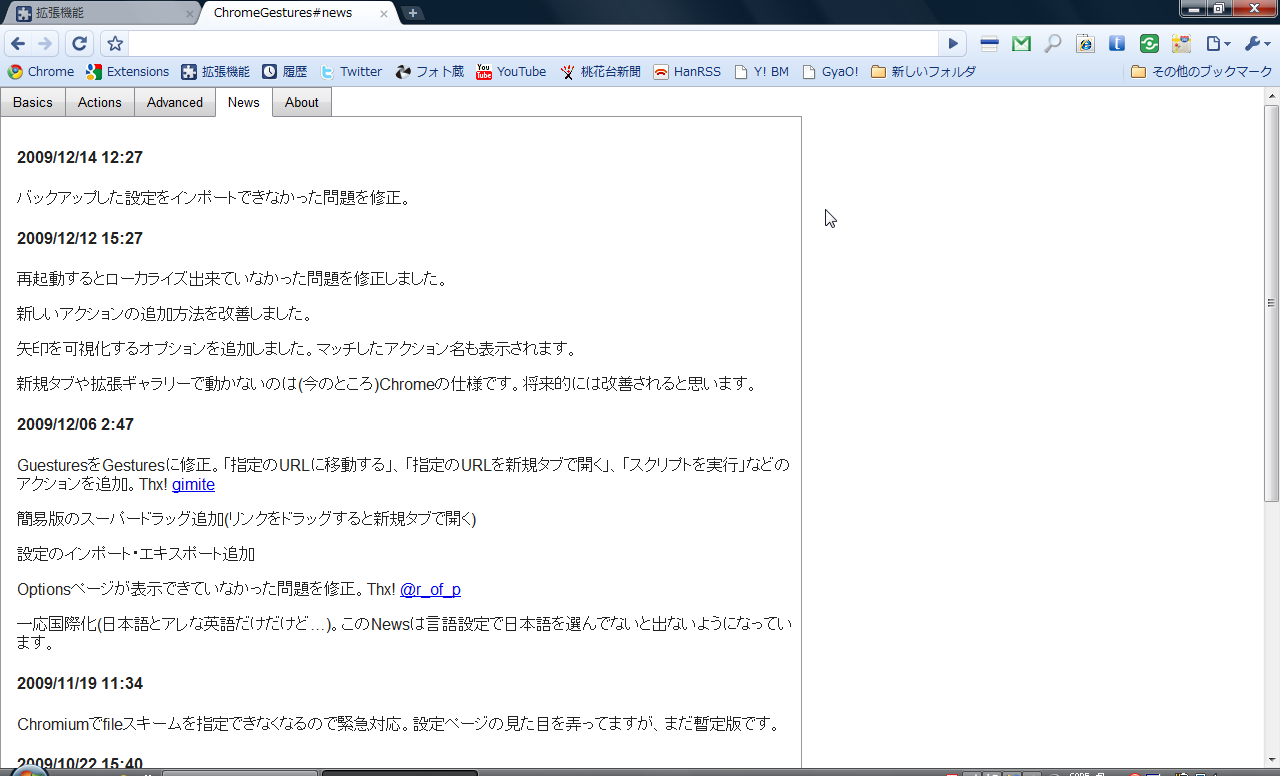Open the フォト蔵 bookmark
This screenshot has height=776, width=1280.
pos(430,72)
